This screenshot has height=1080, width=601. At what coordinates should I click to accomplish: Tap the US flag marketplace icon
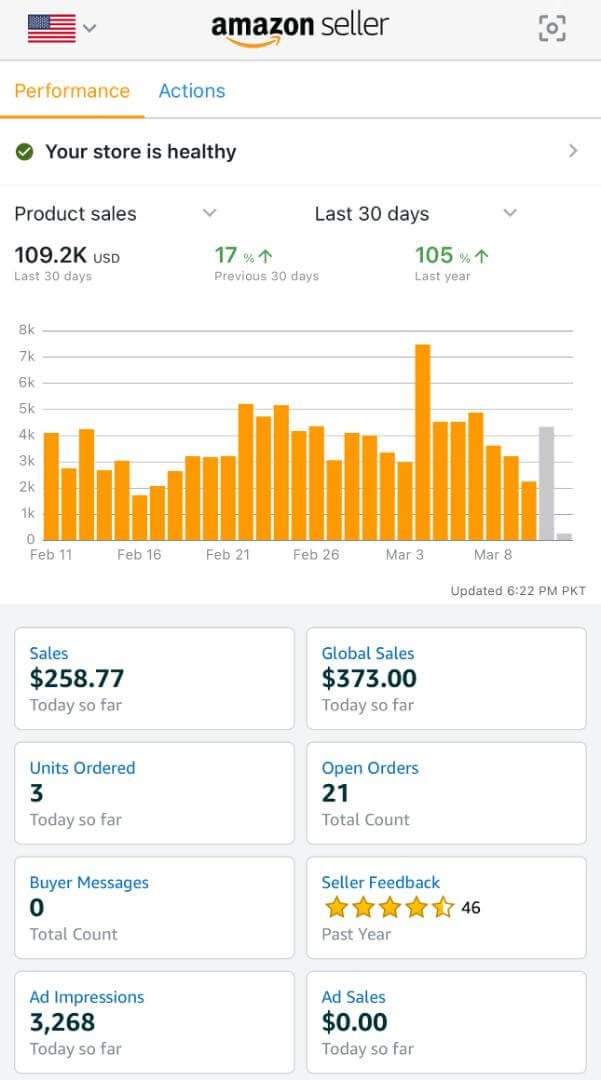click(52, 28)
